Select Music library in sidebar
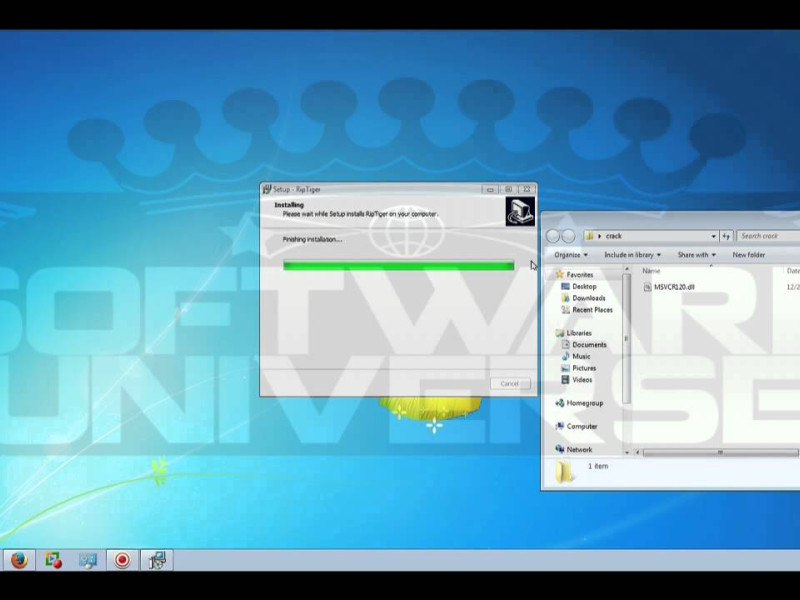This screenshot has height=600, width=800. [581, 356]
